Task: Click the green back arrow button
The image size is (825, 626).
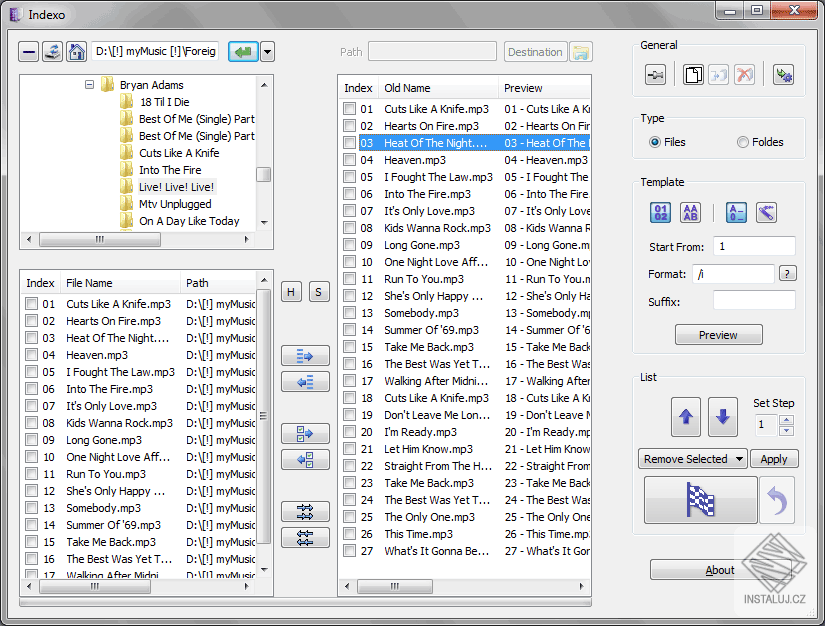Action: click(x=242, y=52)
